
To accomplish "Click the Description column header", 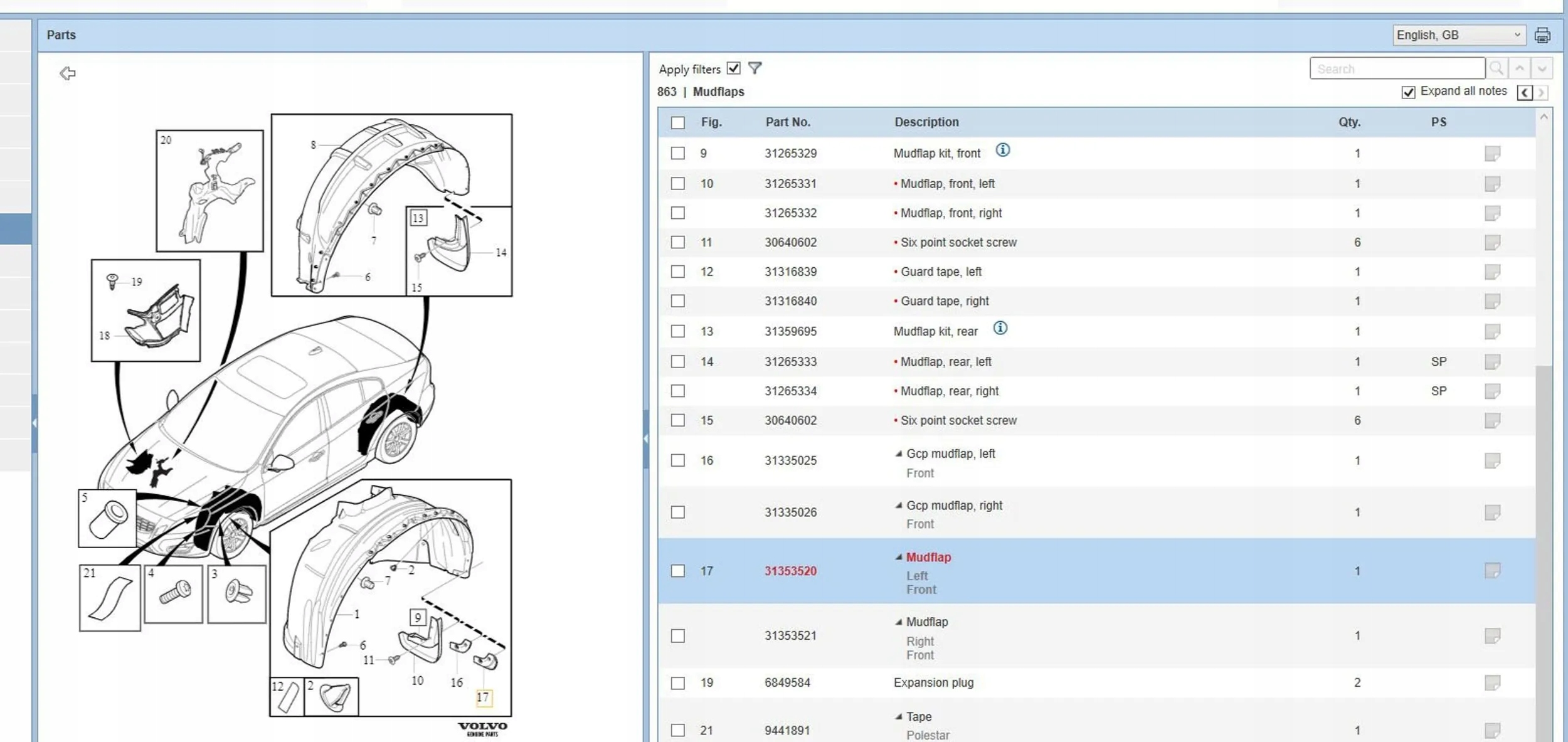I will click(x=926, y=122).
